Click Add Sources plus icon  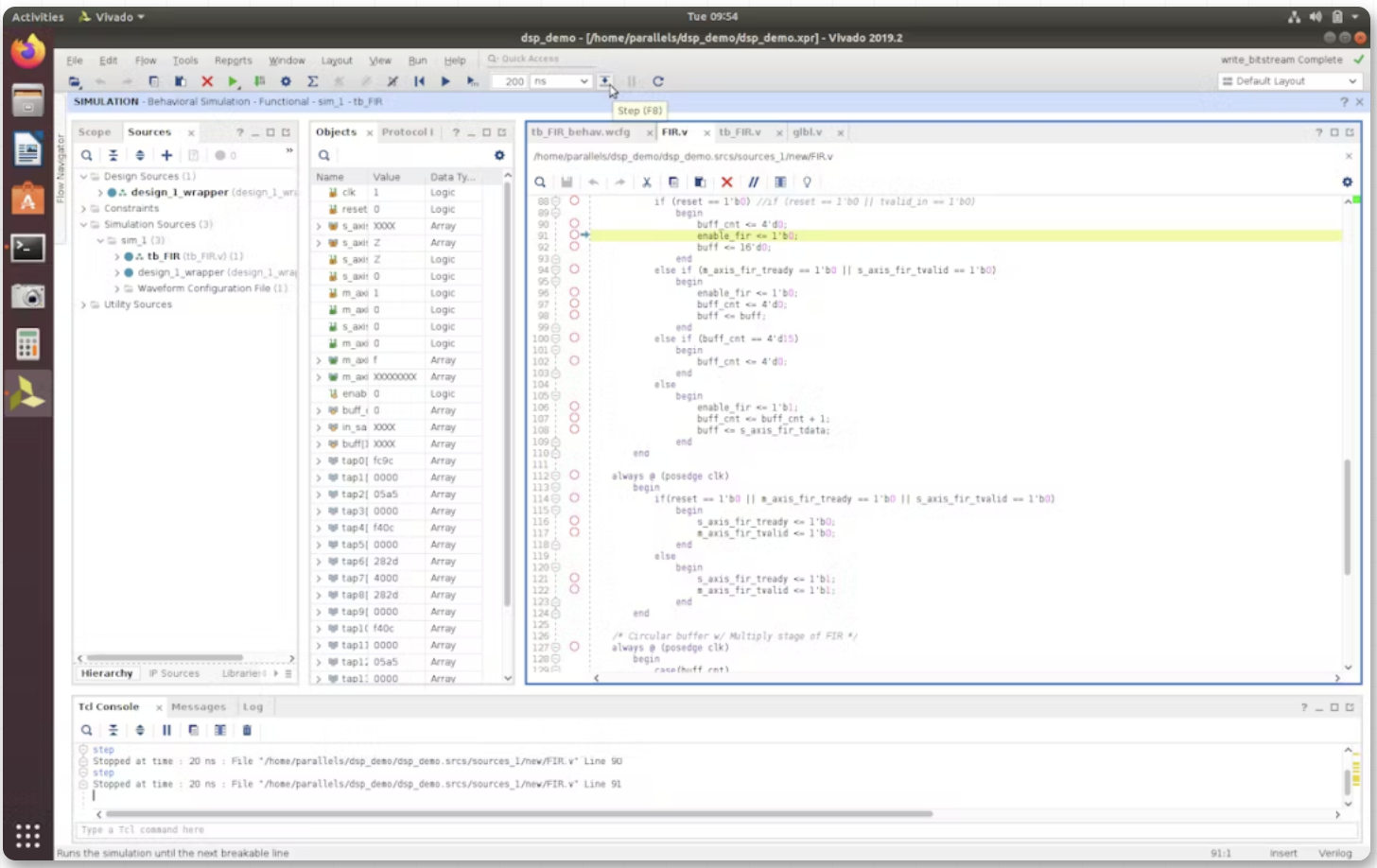pyautogui.click(x=166, y=155)
